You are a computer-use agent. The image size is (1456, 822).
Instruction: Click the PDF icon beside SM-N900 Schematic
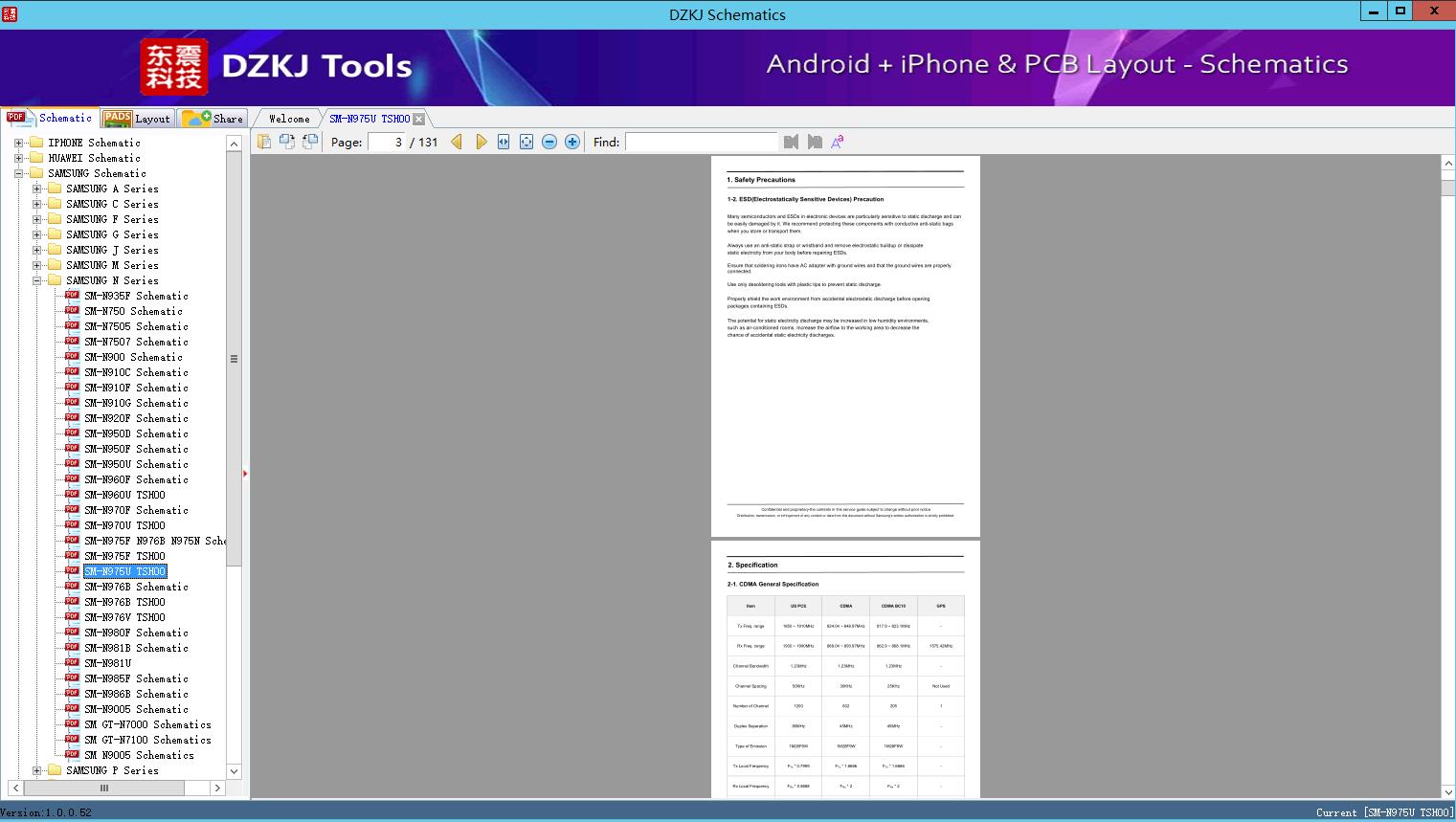coord(72,357)
